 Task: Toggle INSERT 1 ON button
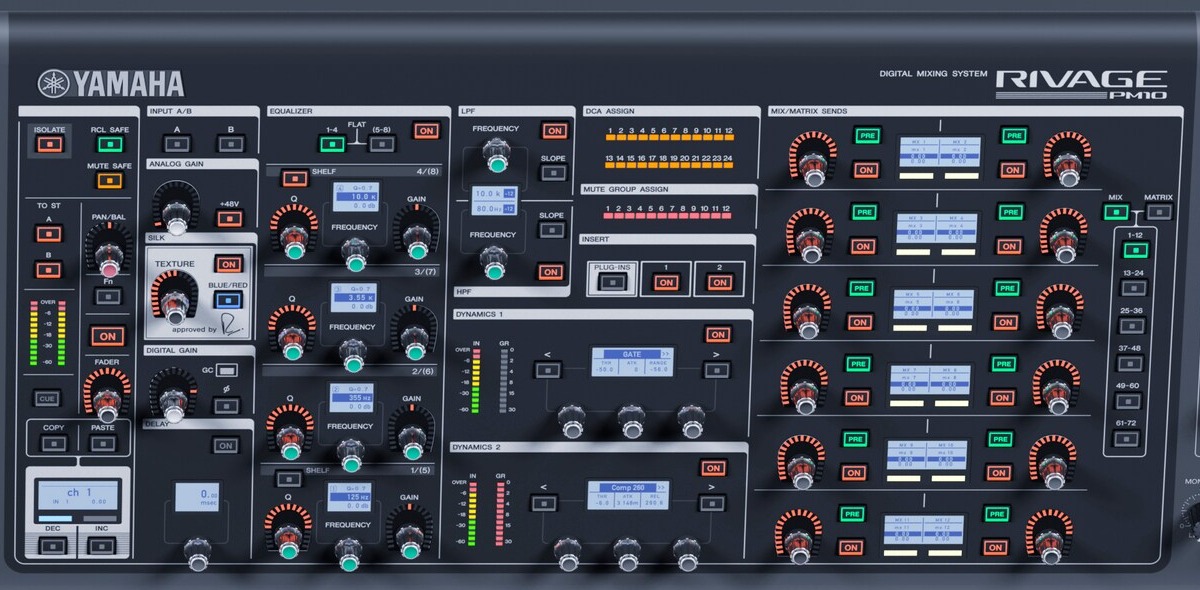(666, 283)
